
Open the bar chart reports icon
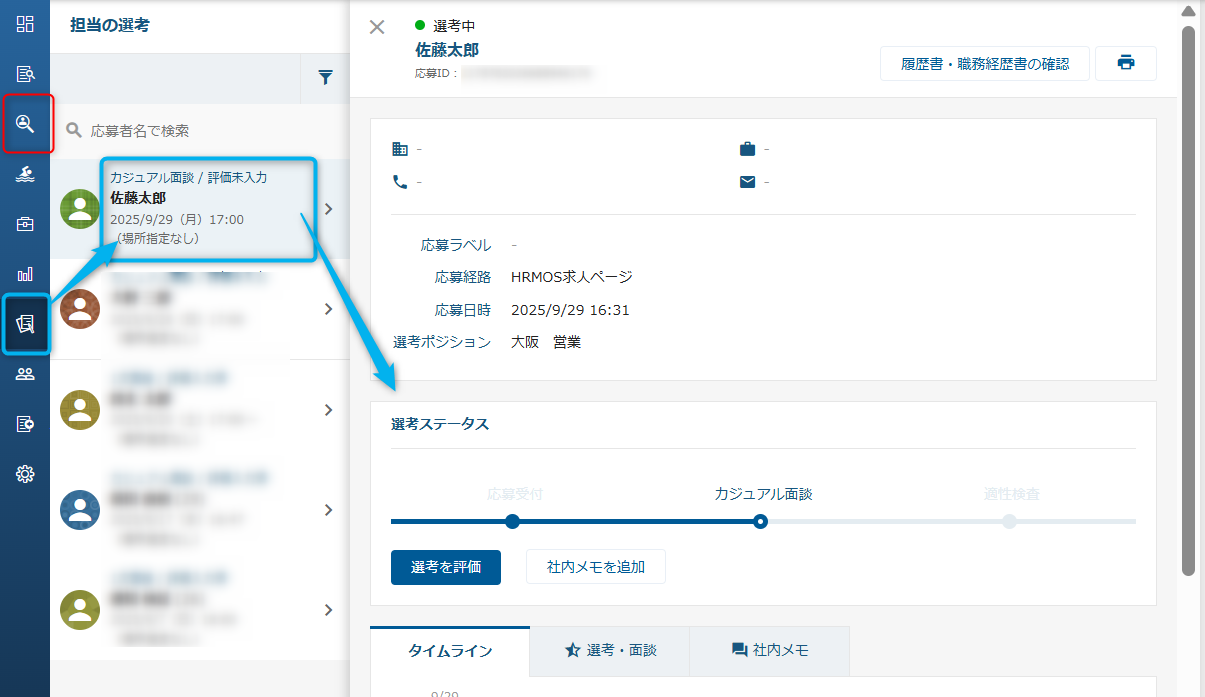pos(25,274)
